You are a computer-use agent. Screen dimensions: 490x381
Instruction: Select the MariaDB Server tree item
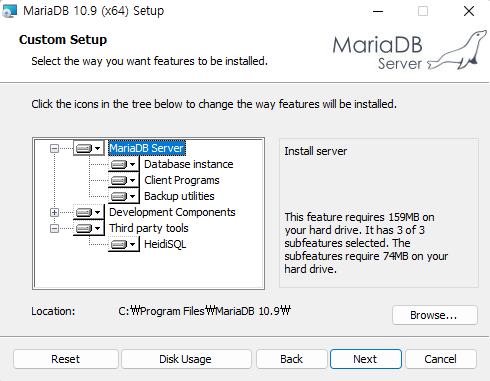coord(147,148)
